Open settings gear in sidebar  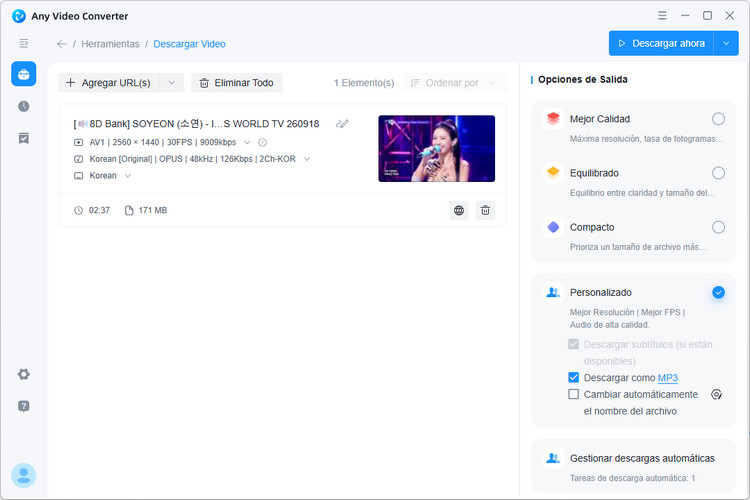pyautogui.click(x=23, y=374)
